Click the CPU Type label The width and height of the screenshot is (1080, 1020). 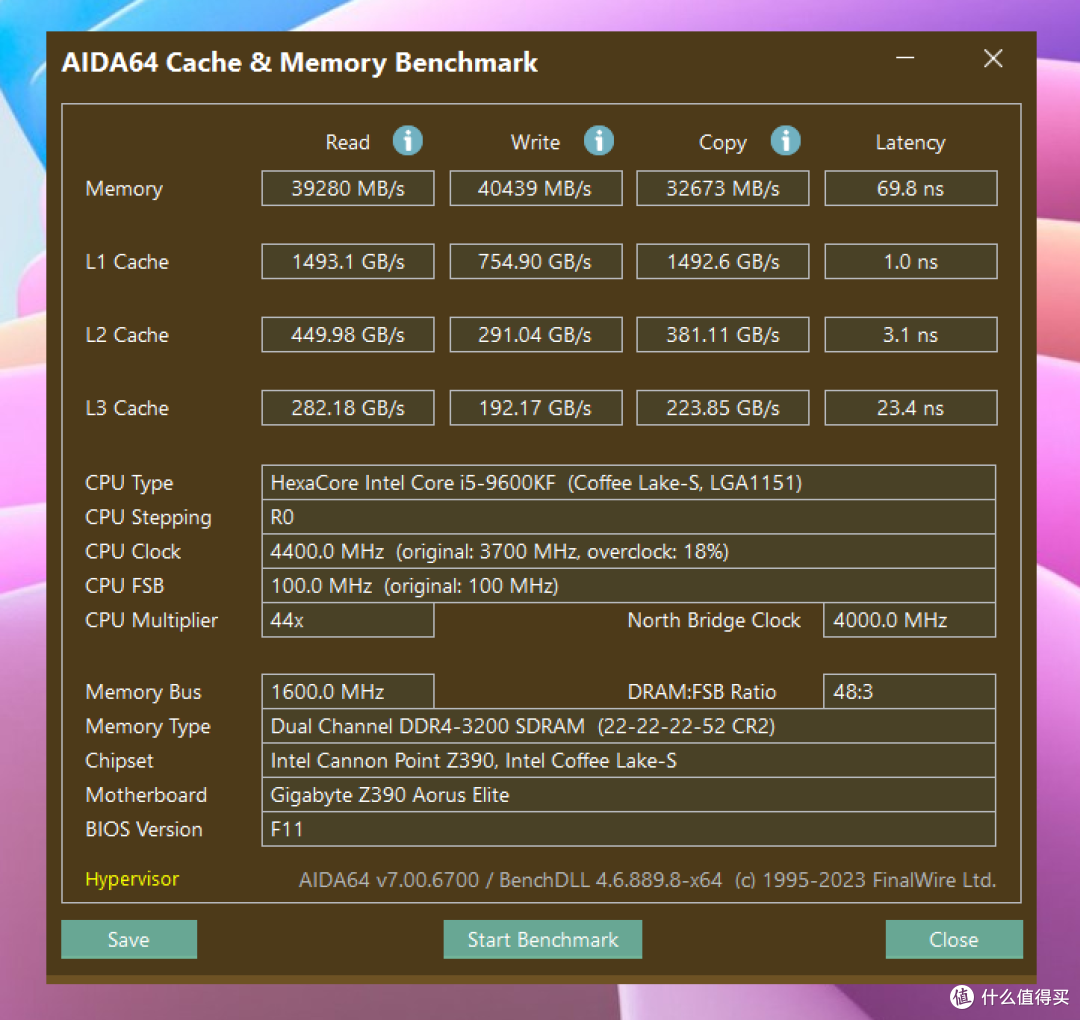[129, 483]
